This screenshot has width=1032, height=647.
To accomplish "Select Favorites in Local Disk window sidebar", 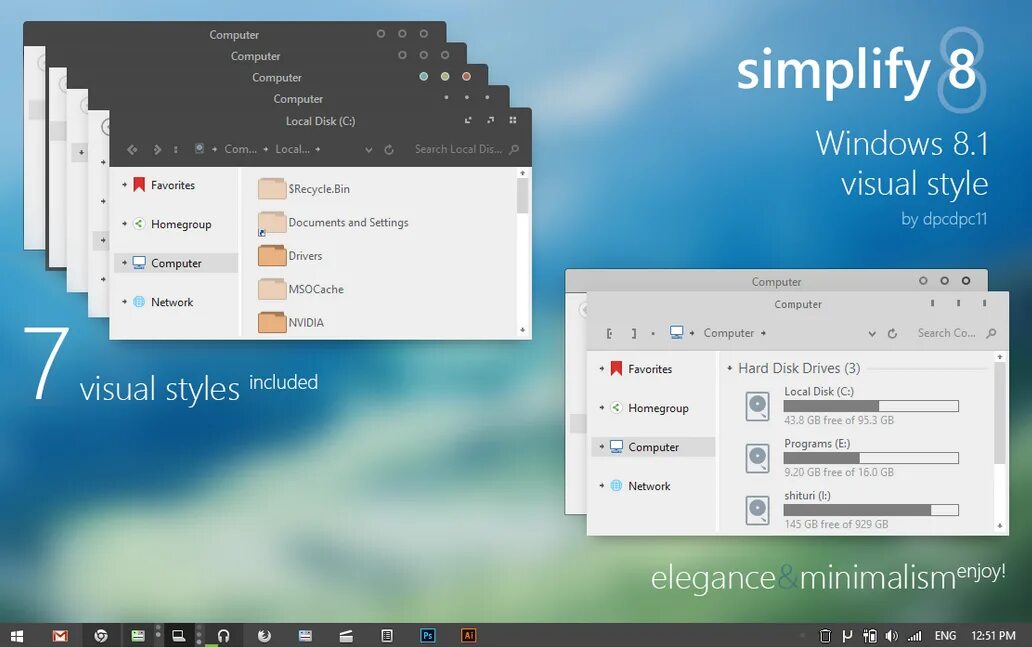I will (x=172, y=186).
